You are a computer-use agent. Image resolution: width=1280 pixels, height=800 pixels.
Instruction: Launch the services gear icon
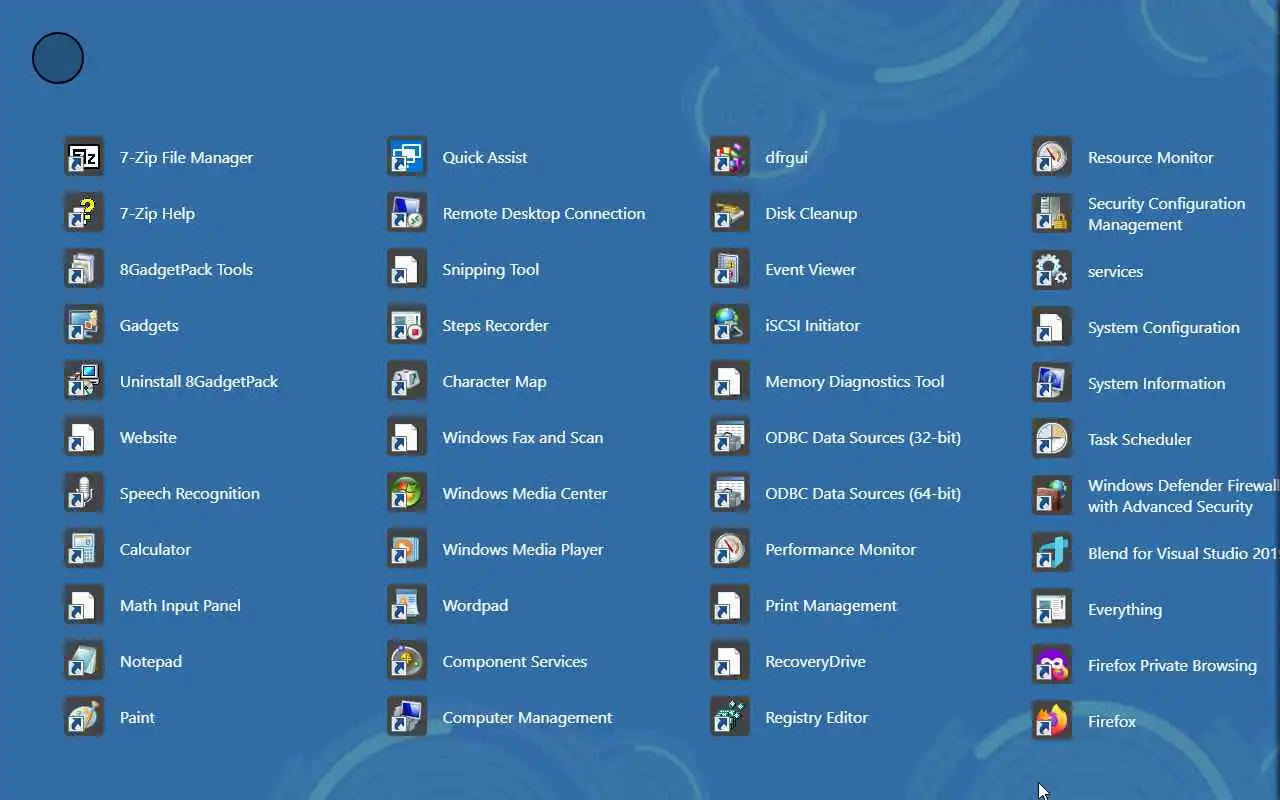coord(1052,271)
